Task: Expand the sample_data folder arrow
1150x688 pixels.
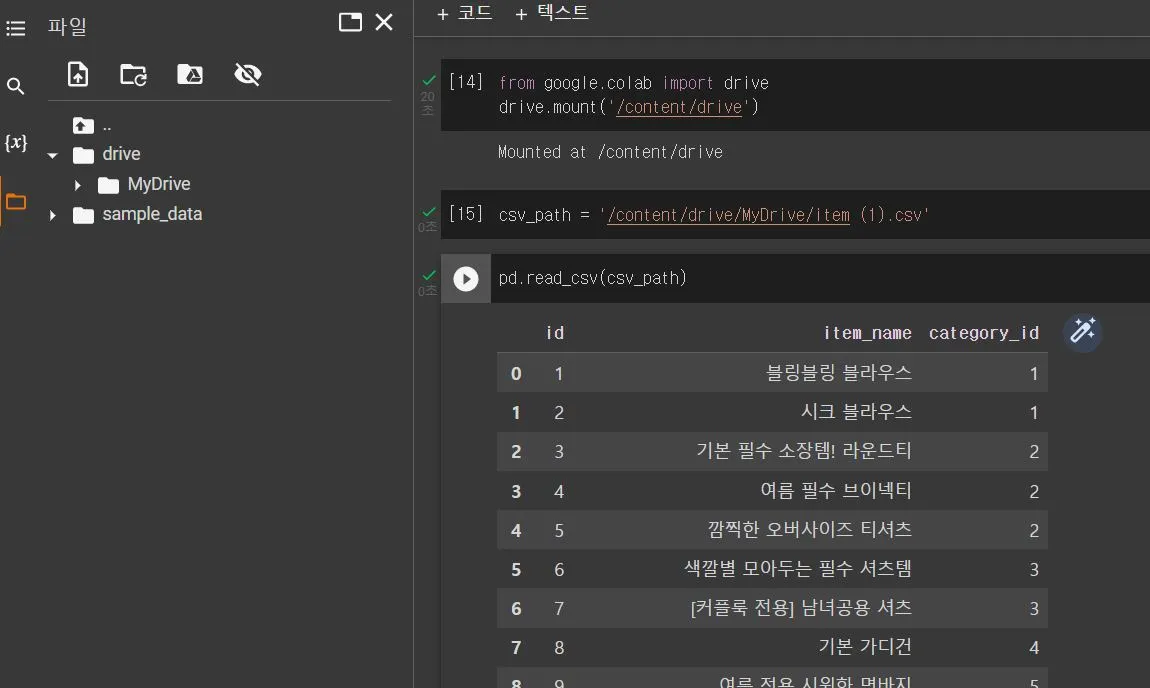Action: click(x=52, y=215)
